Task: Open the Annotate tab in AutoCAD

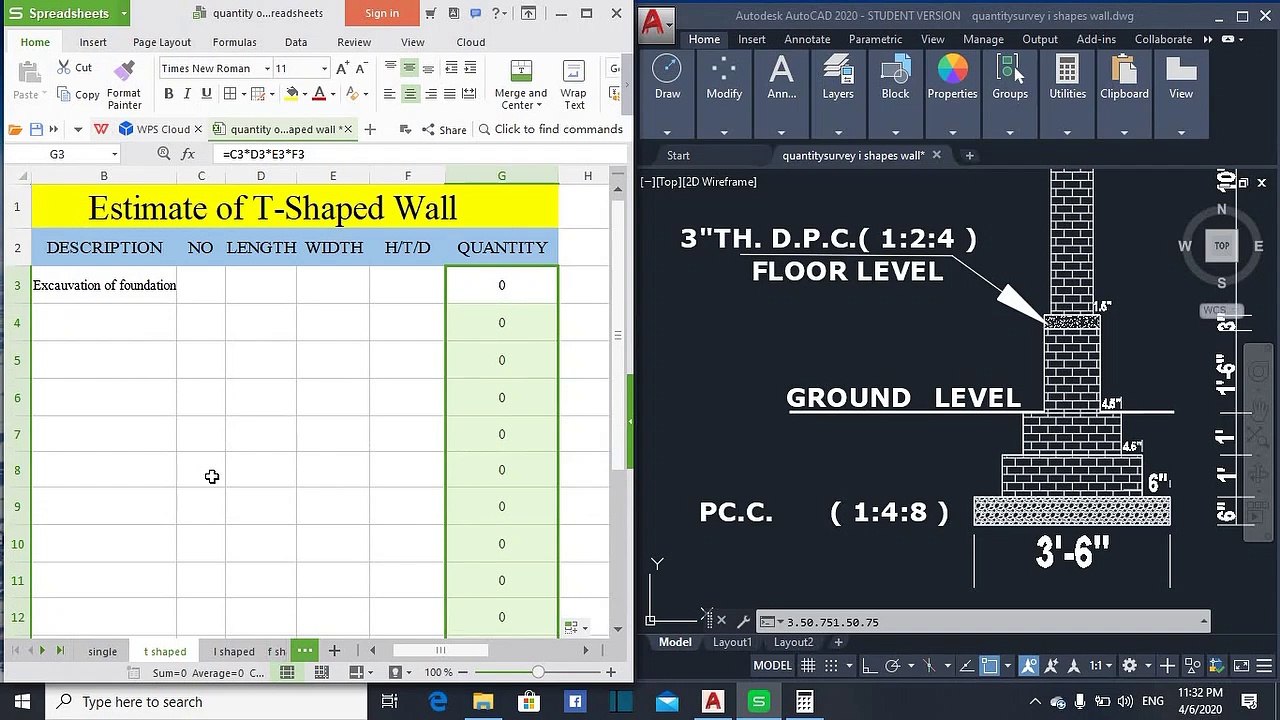Action: click(x=807, y=39)
